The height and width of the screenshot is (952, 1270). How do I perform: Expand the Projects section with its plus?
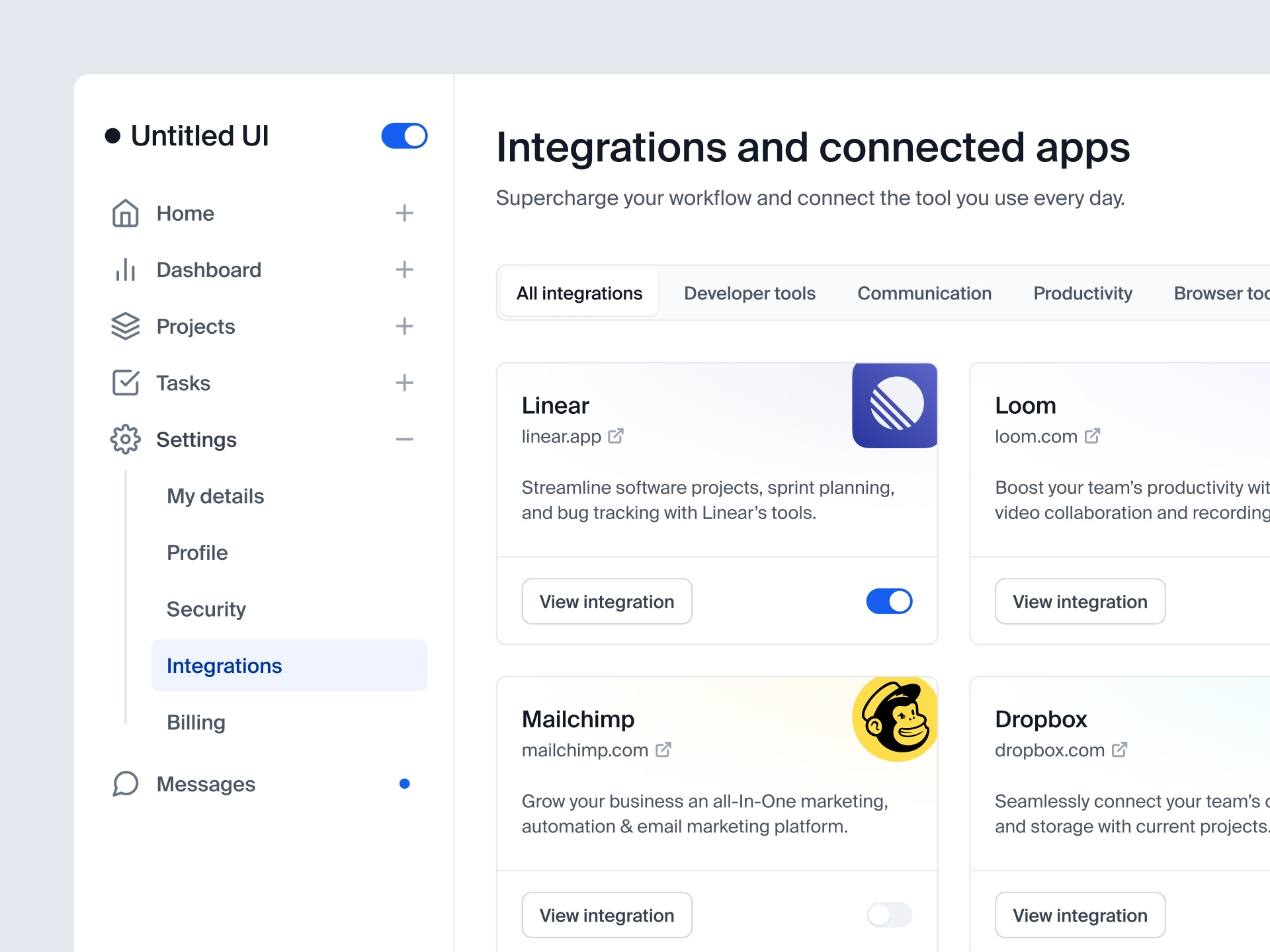404,326
